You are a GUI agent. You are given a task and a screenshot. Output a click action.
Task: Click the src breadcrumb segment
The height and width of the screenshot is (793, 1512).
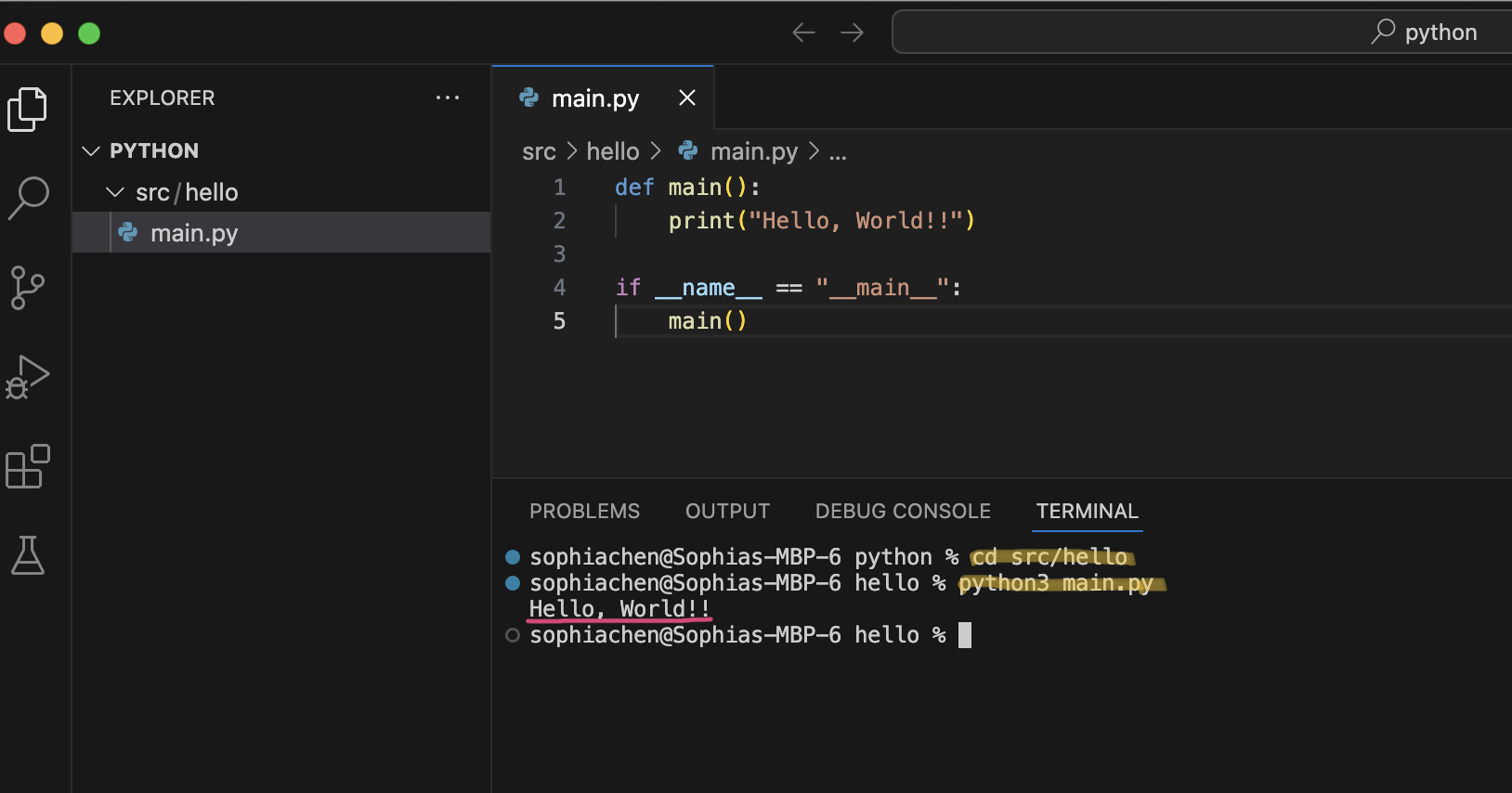[x=539, y=151]
